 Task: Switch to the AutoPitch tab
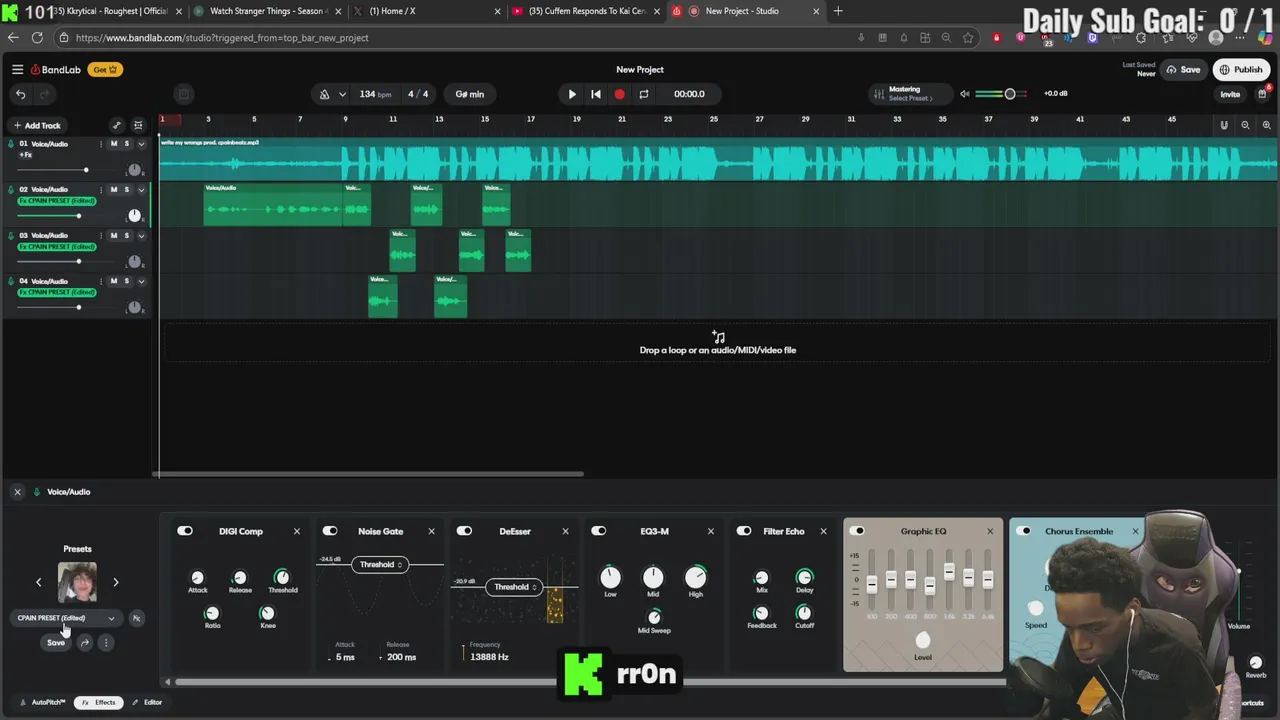[43, 702]
